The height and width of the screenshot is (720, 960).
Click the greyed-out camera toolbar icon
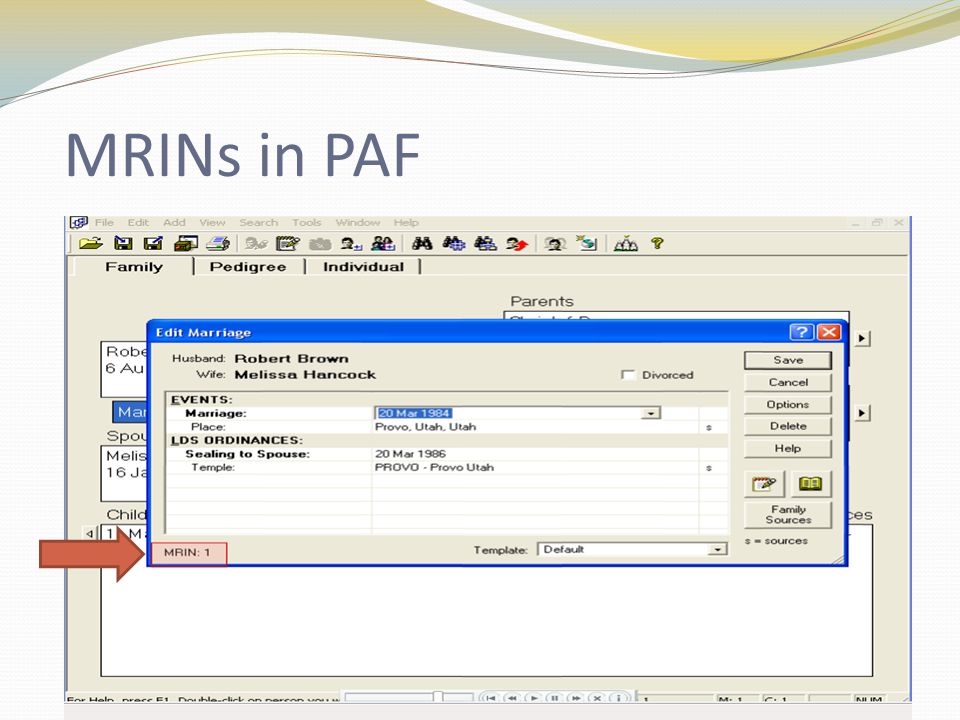[x=320, y=244]
